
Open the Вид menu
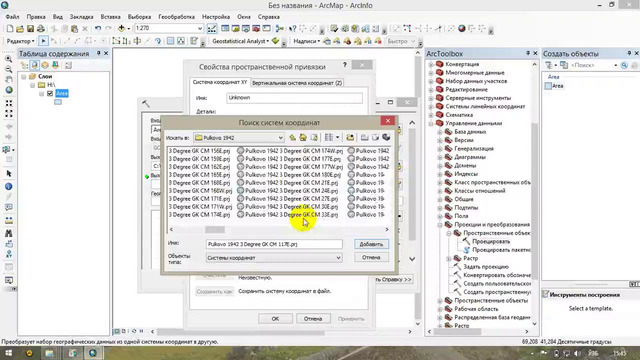coord(58,17)
